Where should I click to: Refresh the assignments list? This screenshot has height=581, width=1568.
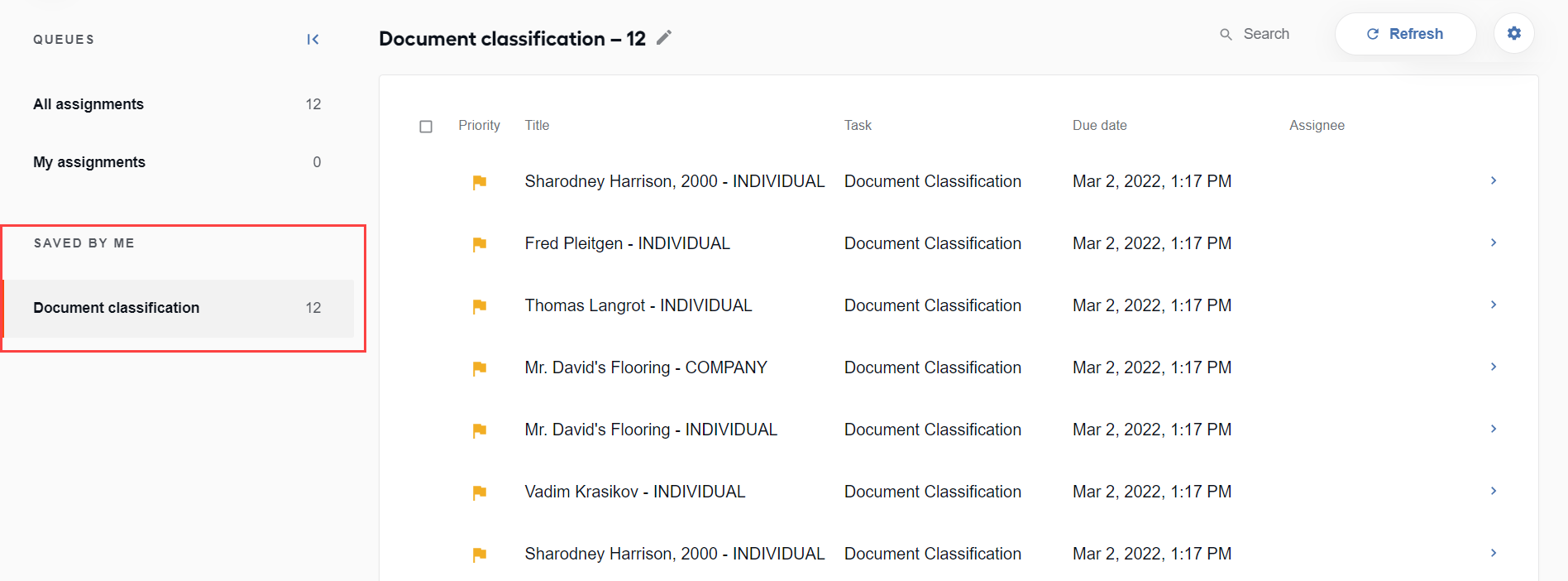click(1405, 34)
